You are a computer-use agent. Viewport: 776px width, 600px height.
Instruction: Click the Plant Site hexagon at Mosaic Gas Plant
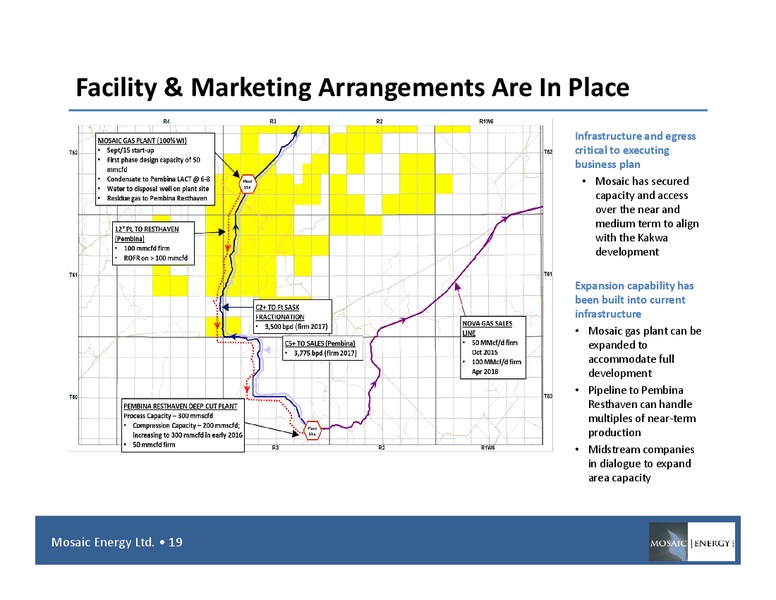247,184
